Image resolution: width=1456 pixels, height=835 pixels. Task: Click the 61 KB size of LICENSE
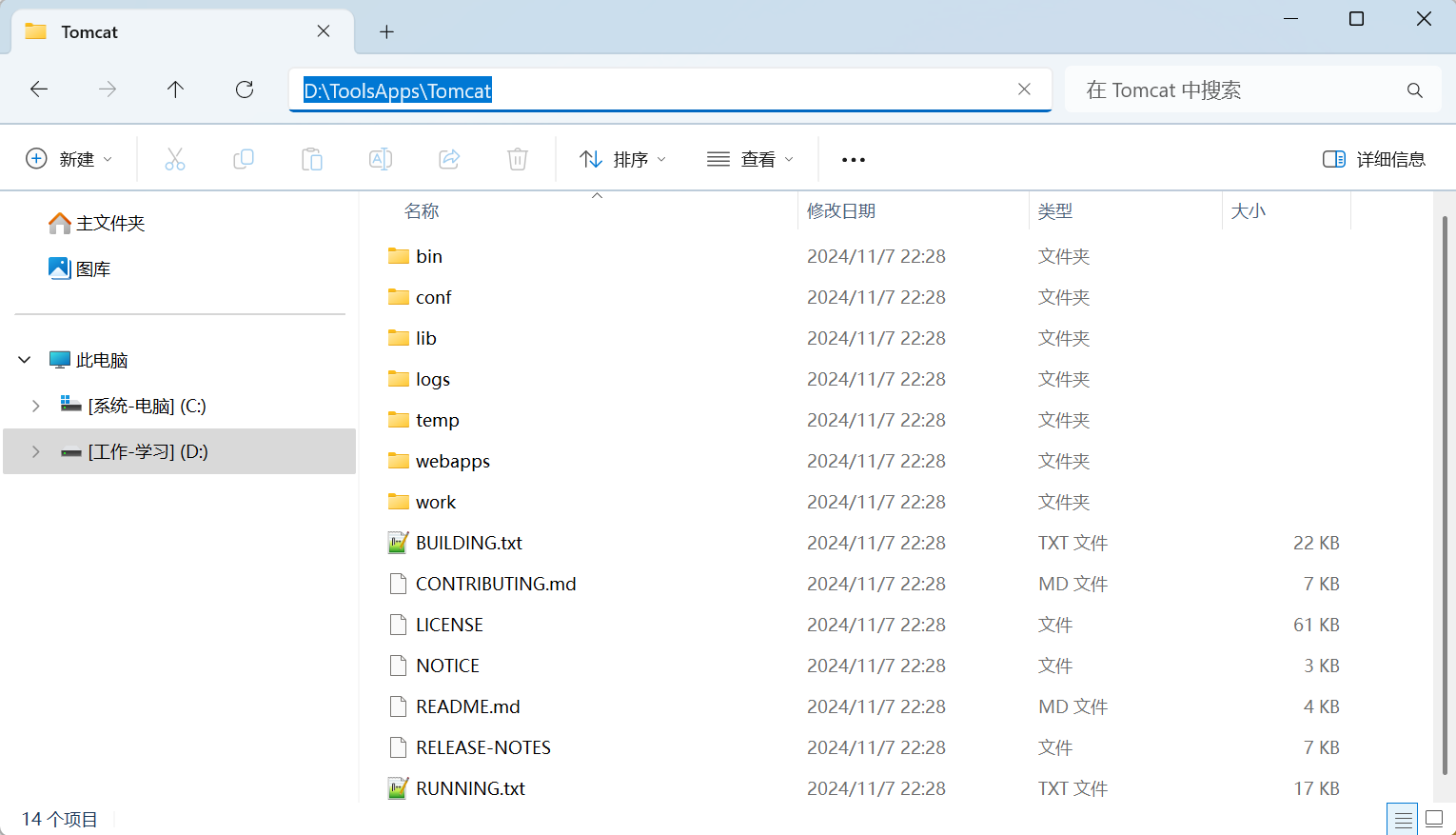coord(1316,625)
